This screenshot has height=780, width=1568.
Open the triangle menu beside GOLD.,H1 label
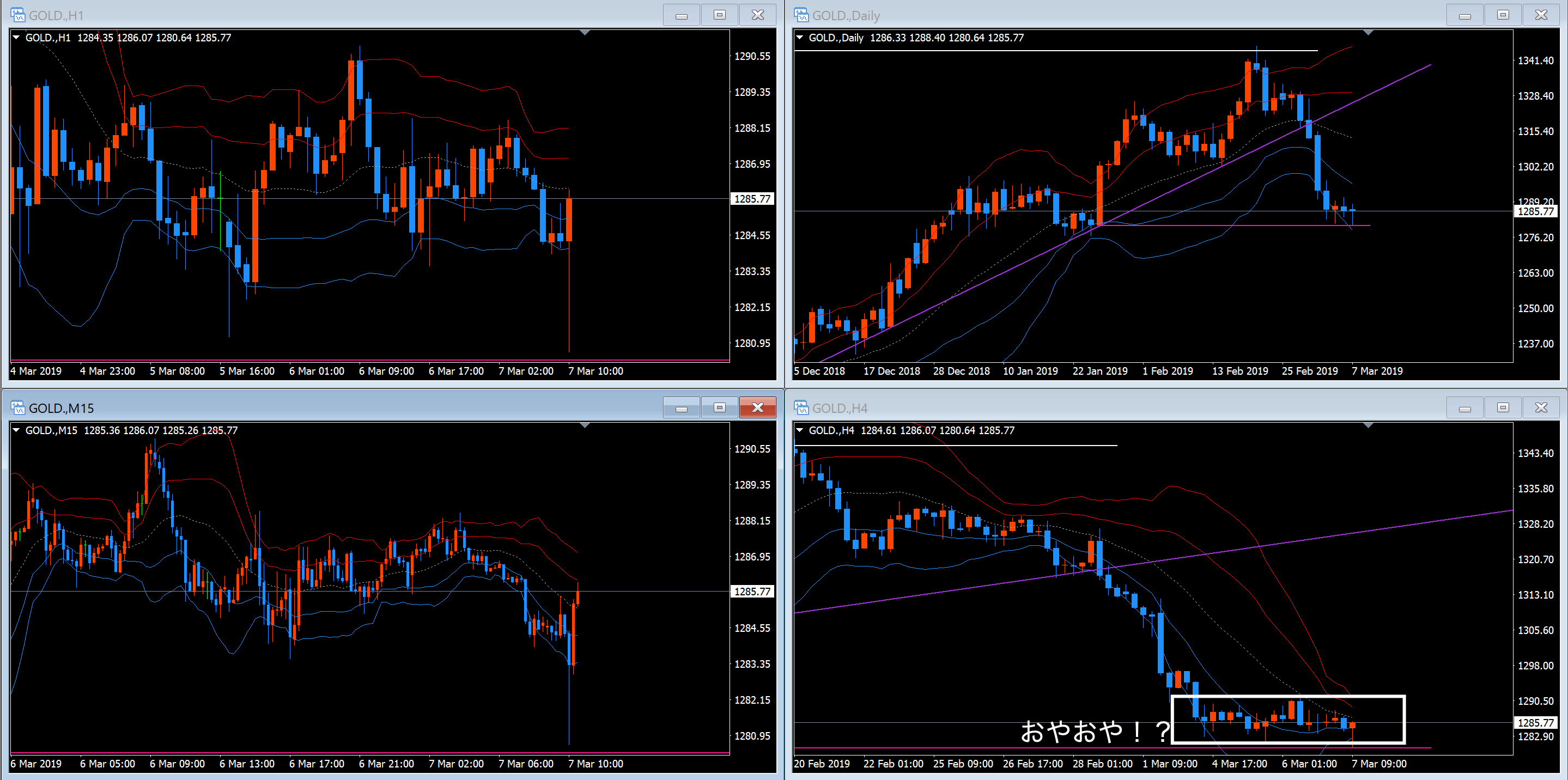(x=16, y=38)
